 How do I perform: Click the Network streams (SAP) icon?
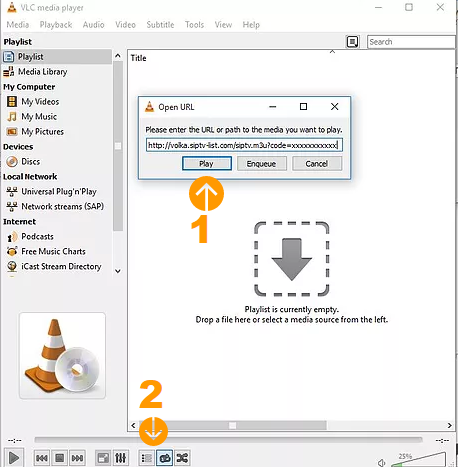point(12,207)
